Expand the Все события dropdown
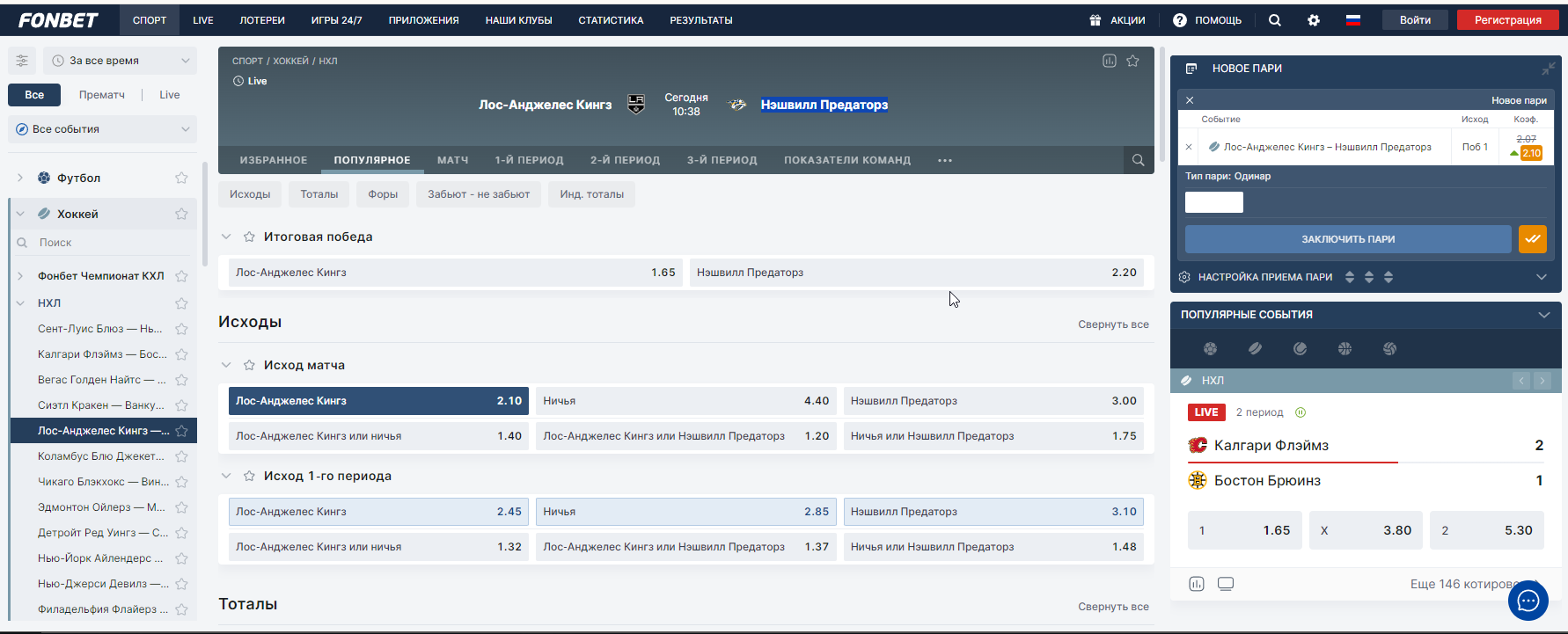Viewport: 1568px width, 634px height. [103, 129]
